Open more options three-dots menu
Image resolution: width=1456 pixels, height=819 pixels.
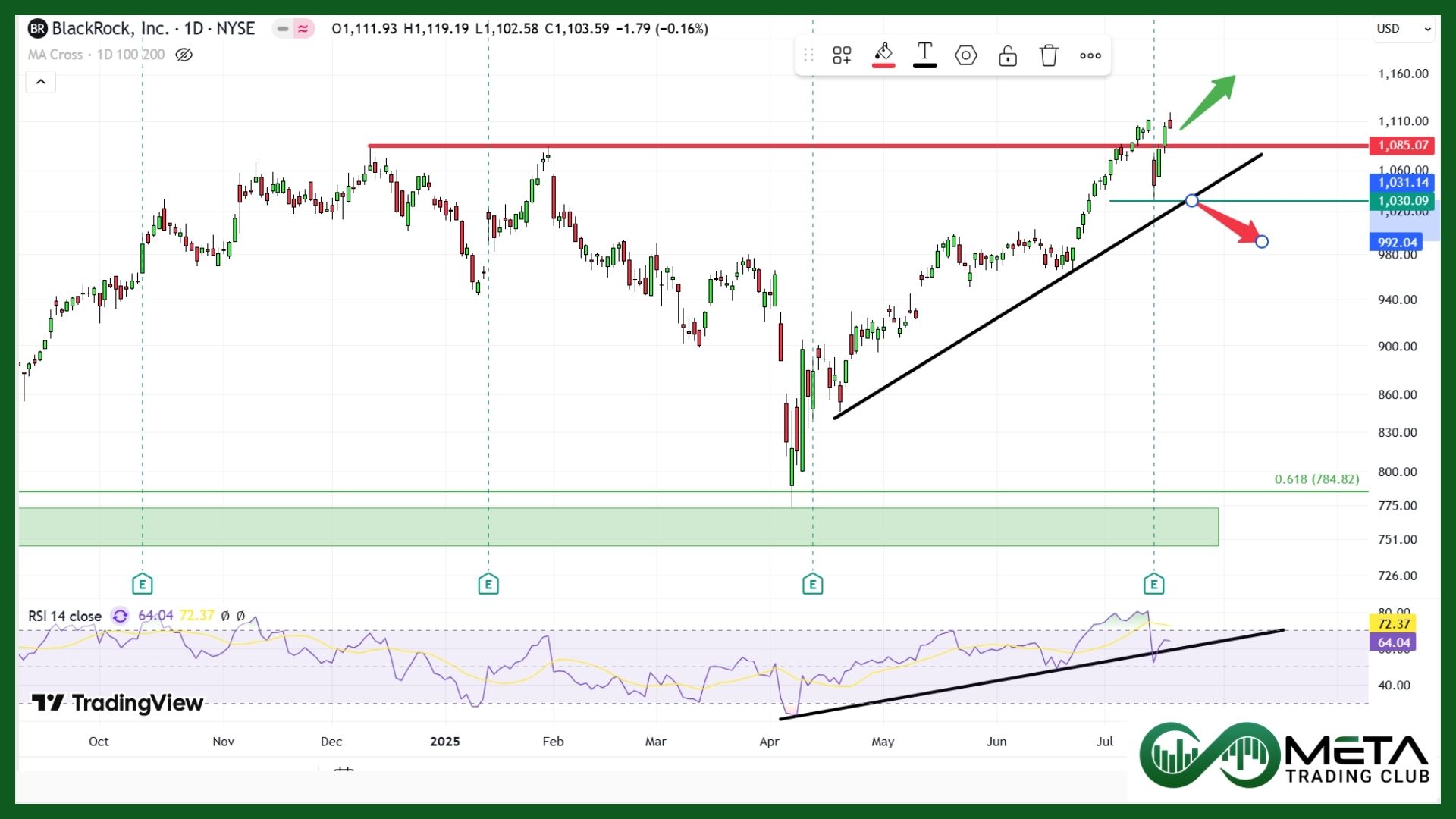click(x=1090, y=55)
